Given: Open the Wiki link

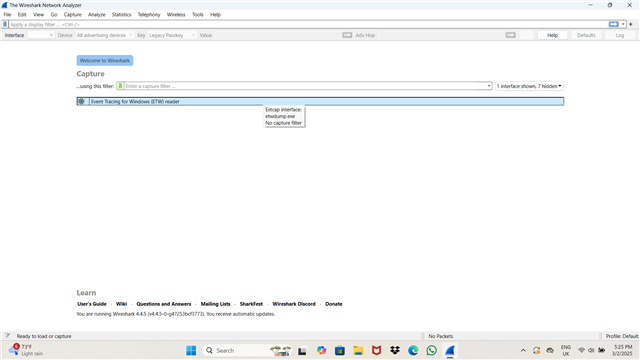Looking at the screenshot, I should pyautogui.click(x=121, y=304).
